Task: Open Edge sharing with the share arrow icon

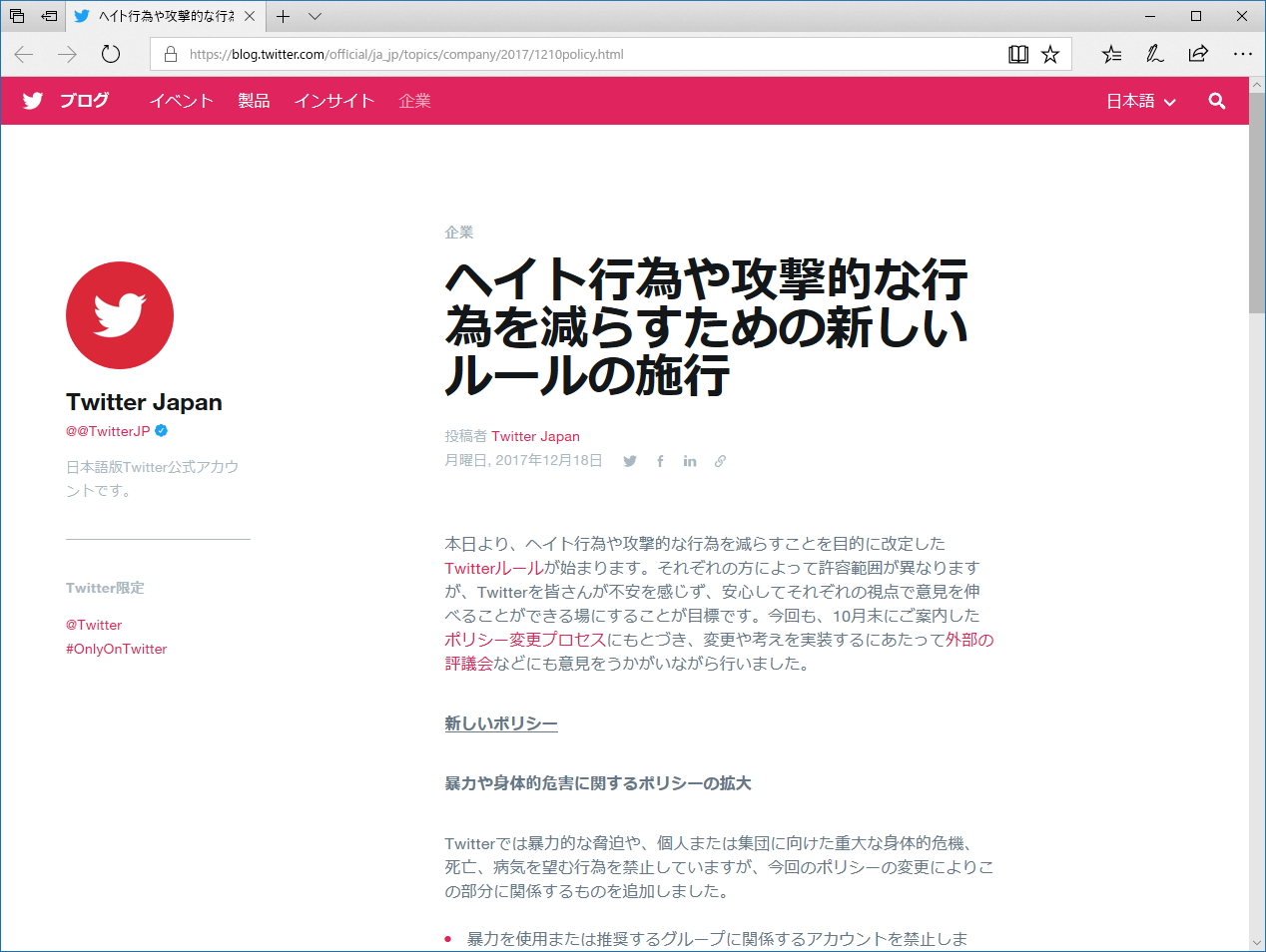Action: click(1198, 53)
